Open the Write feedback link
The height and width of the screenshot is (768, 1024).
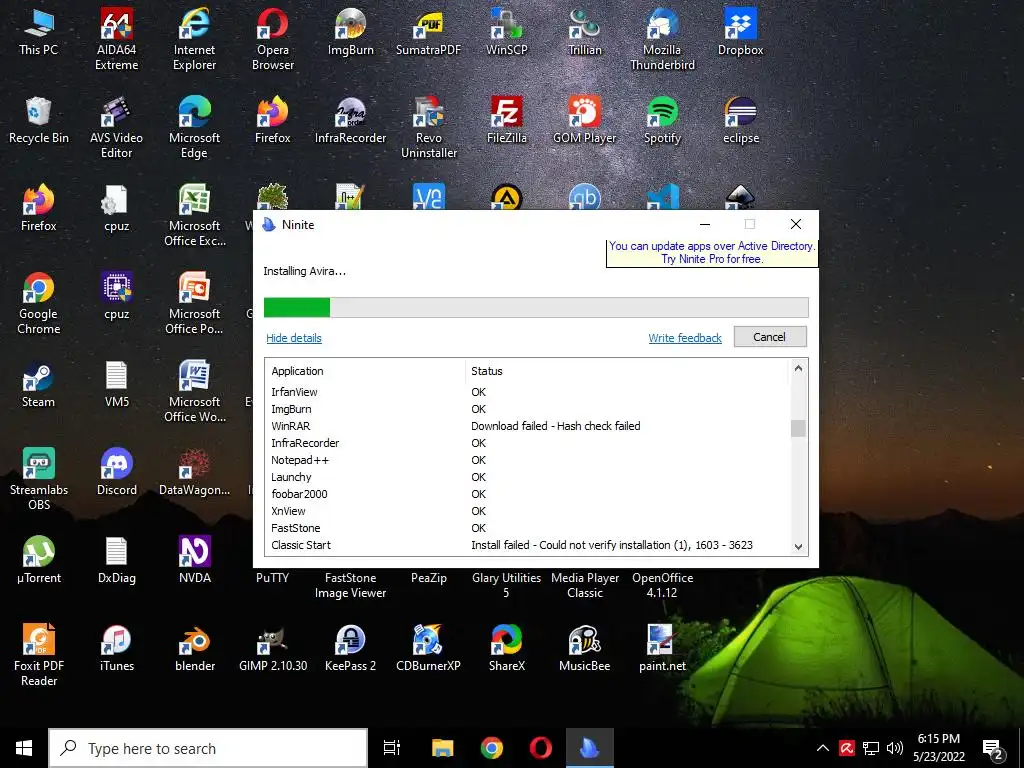tap(685, 338)
